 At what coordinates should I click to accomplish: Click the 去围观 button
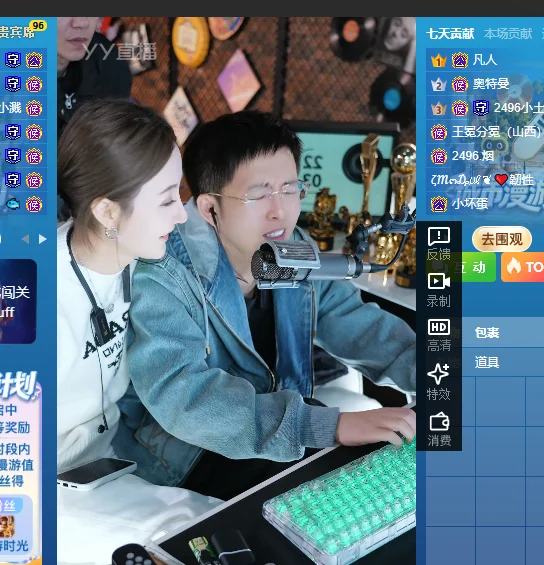click(x=502, y=239)
